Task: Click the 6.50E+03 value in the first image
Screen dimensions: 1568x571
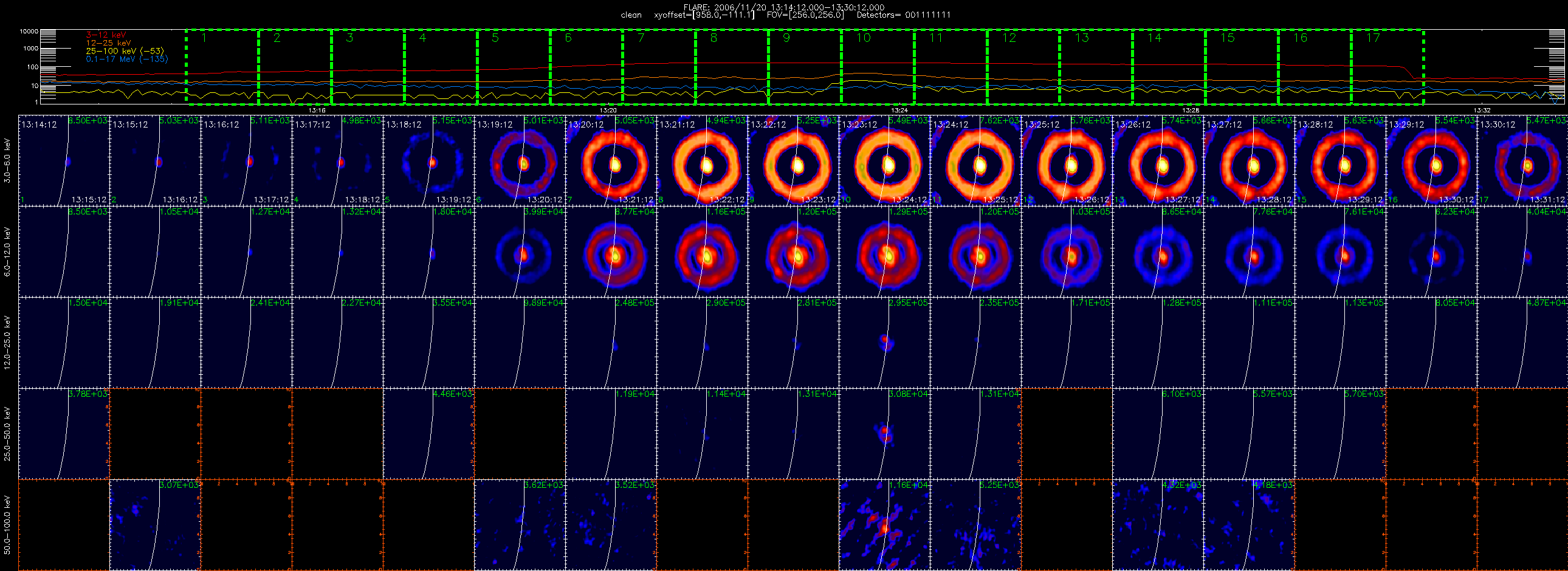Action: click(88, 121)
